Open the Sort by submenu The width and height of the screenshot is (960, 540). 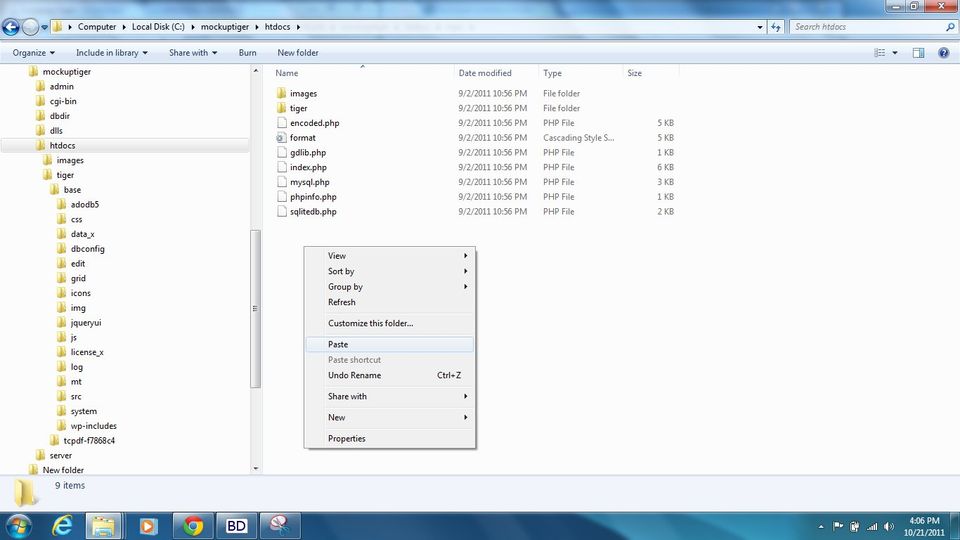389,271
